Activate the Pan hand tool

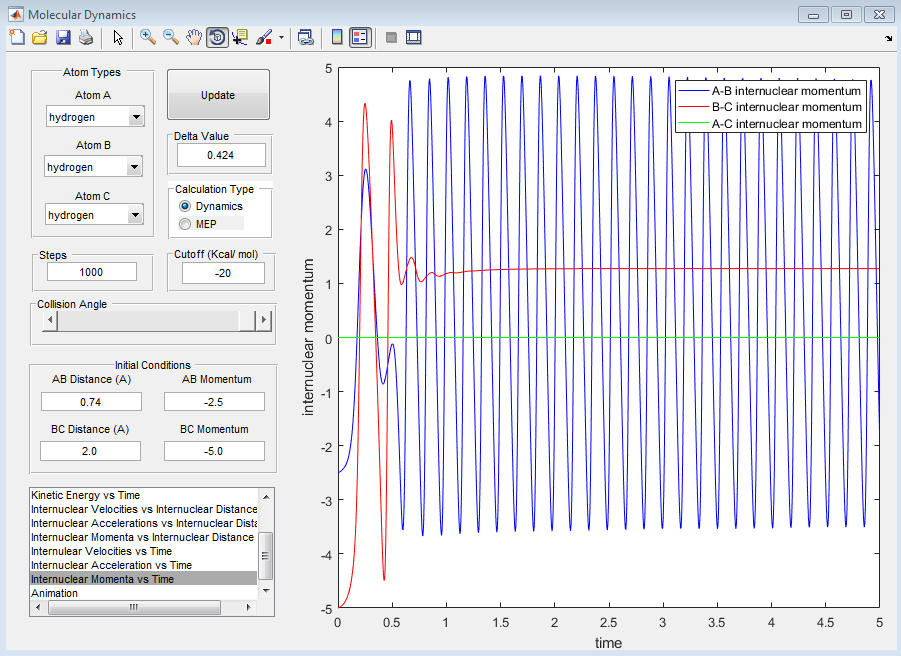[193, 37]
